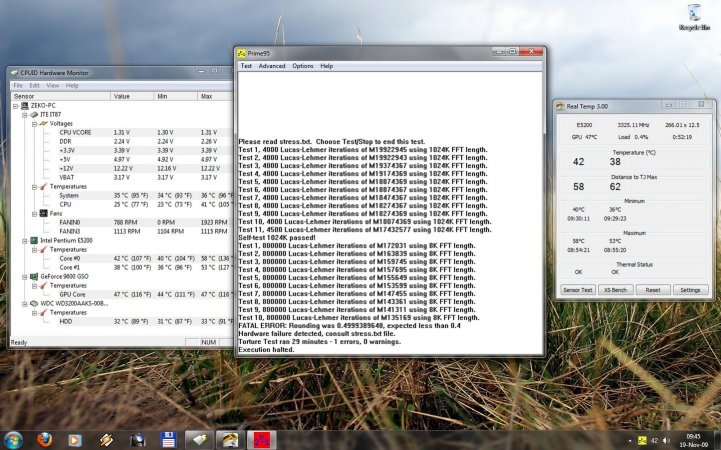Click the Voltages lightning icon
The image size is (721, 450).
click(x=44, y=124)
